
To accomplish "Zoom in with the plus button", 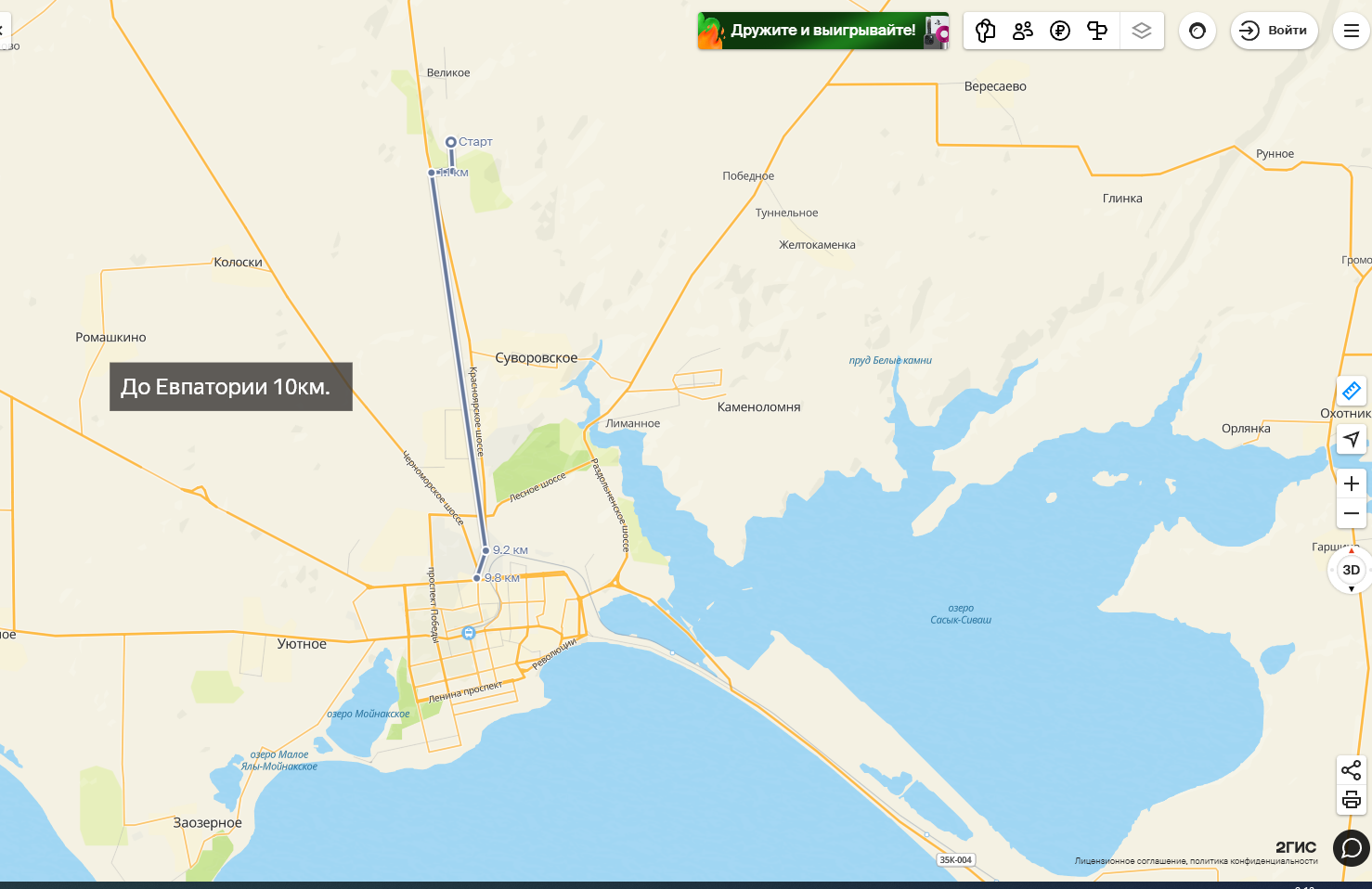I will coord(1352,483).
